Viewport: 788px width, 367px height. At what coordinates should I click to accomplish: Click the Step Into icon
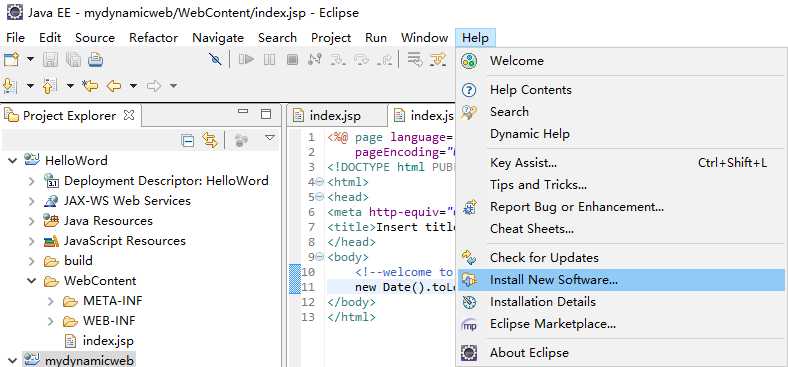click(338, 60)
